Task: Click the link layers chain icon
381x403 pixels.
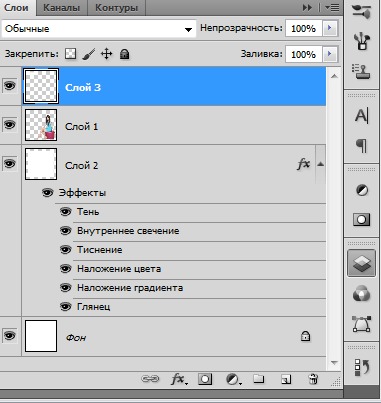Action: tap(150, 379)
